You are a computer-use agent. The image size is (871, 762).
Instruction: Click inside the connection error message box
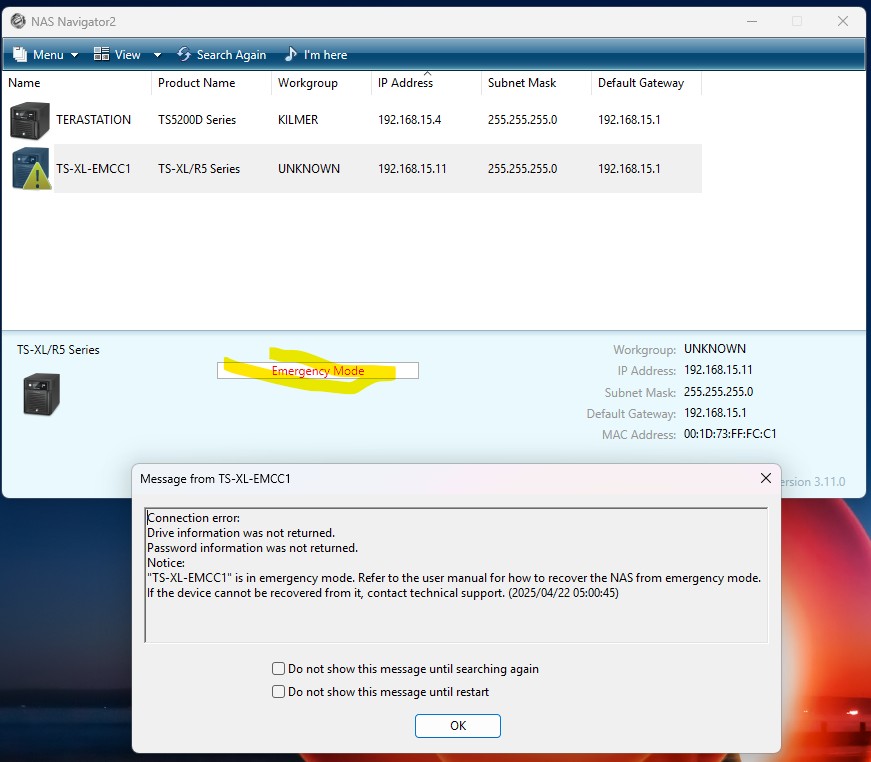click(x=456, y=575)
